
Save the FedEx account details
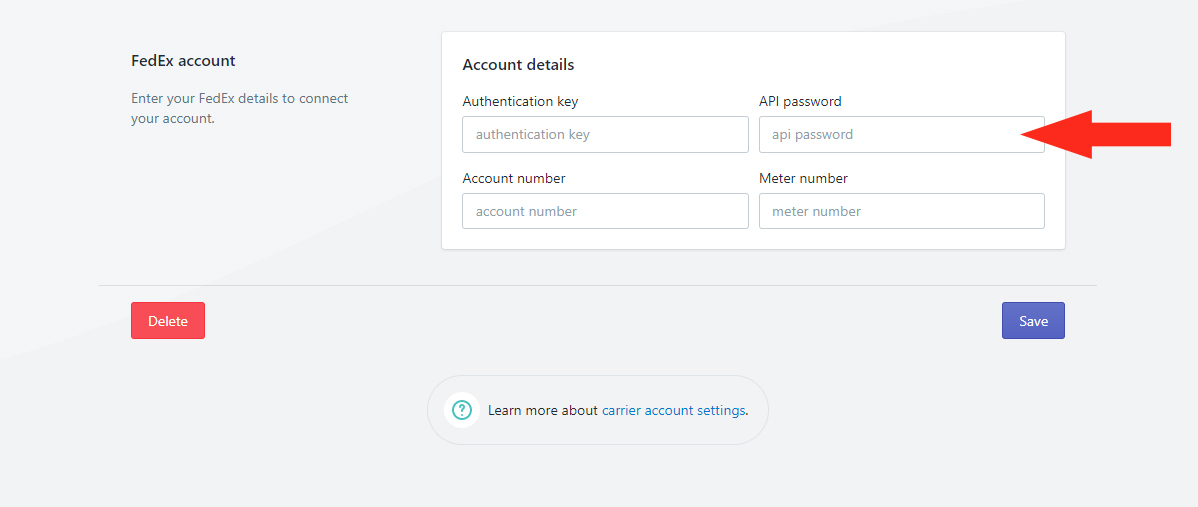[x=1033, y=321]
